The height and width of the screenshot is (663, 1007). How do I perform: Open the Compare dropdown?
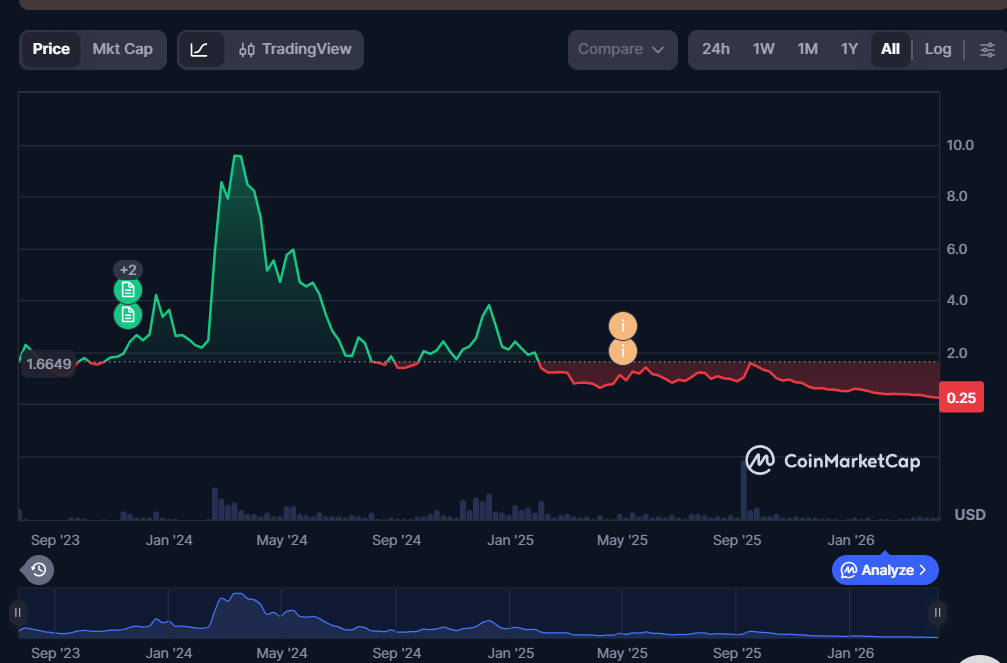621,48
